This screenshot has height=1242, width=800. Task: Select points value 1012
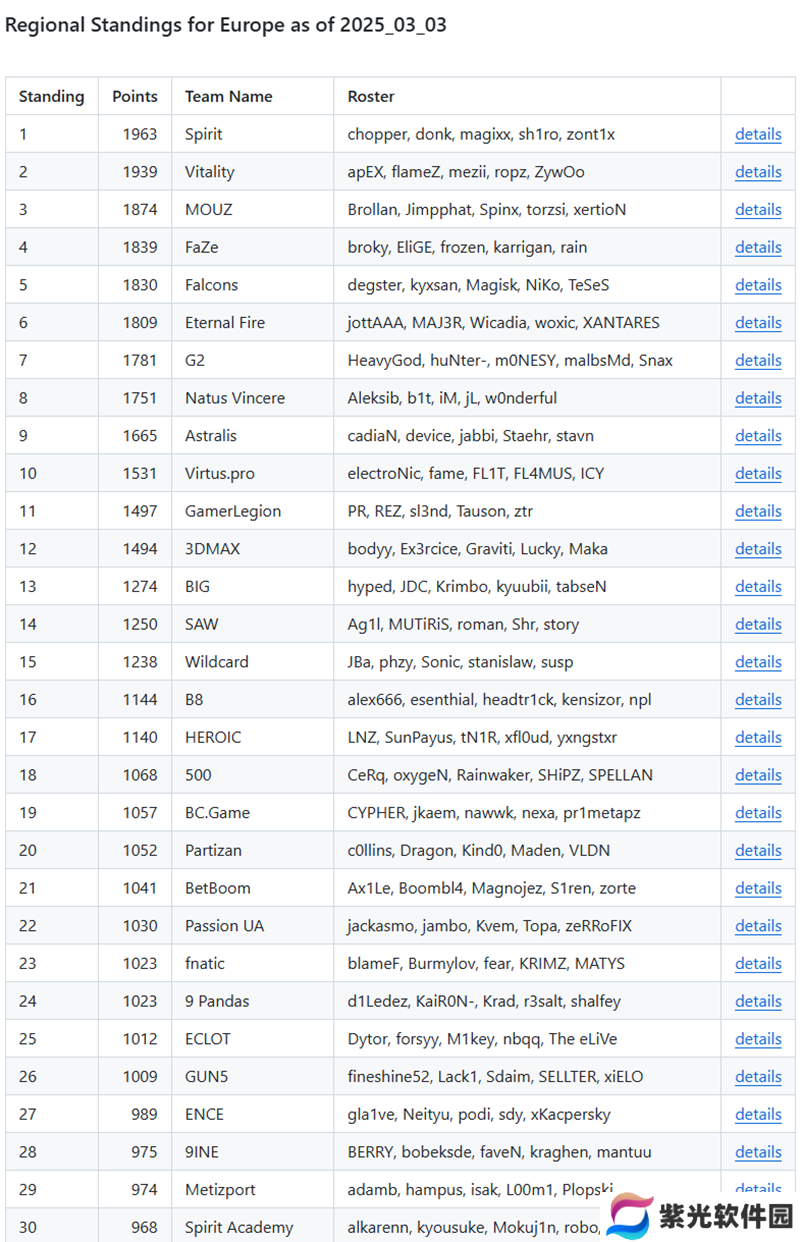click(140, 1039)
